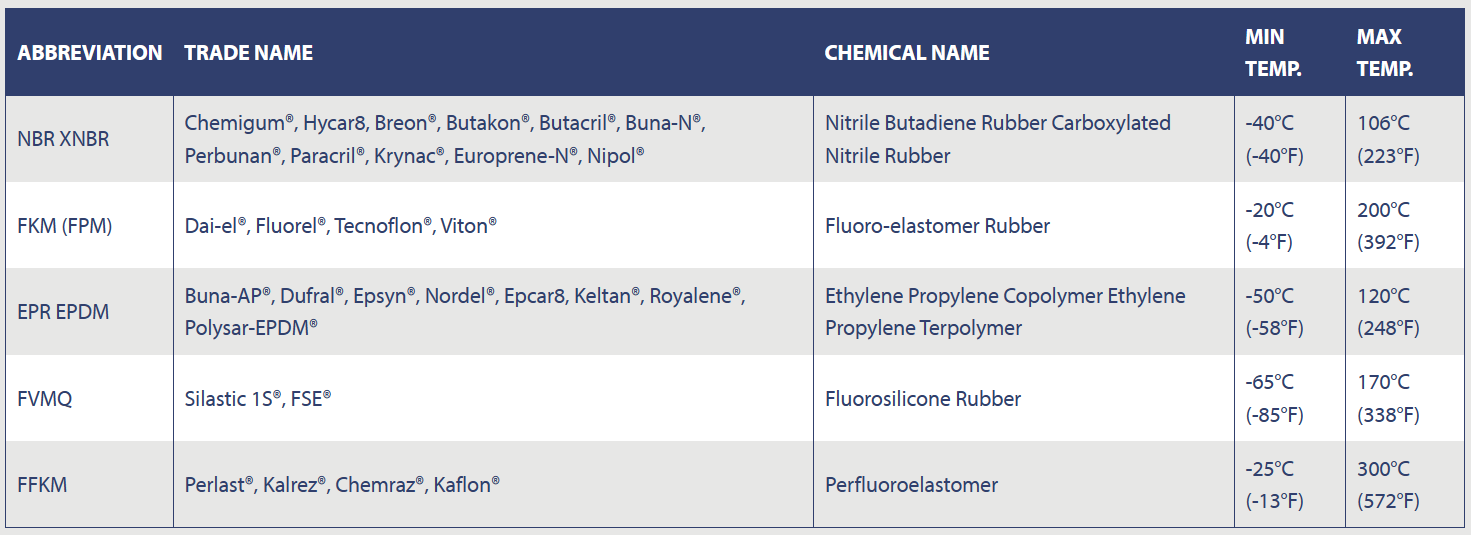Viewport: 1471px width, 535px height.
Task: Select the Fluorosilicone Rubber chemical name
Action: pos(923,399)
